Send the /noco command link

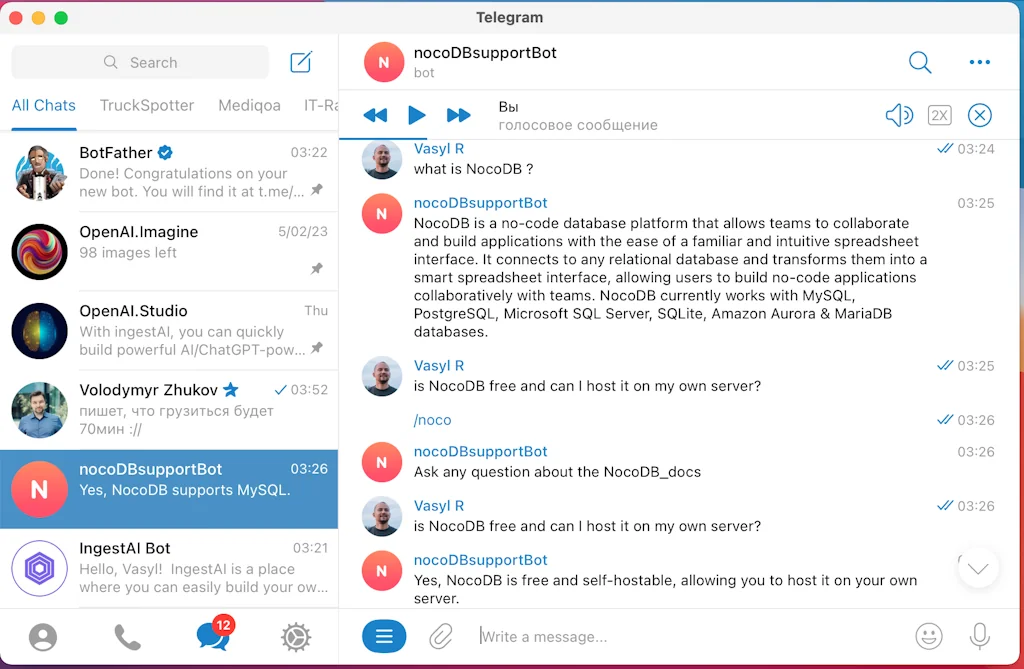point(432,419)
